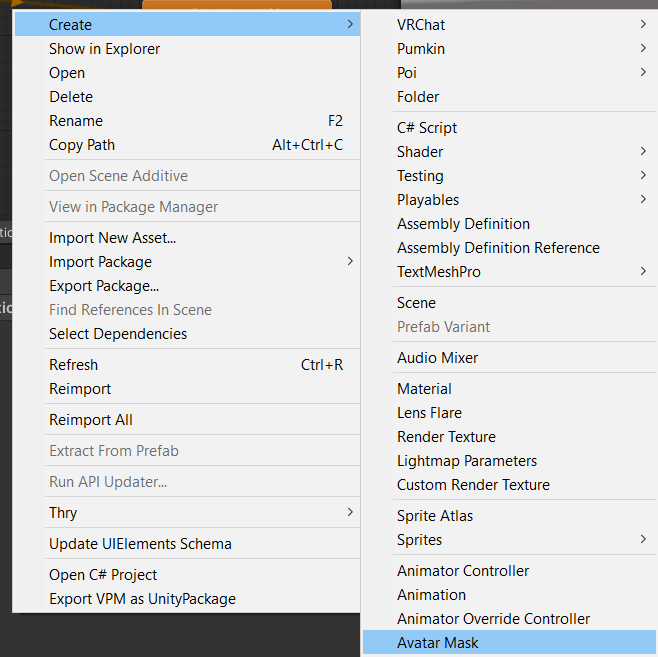Create a new Material
Screen dimensions: 658x657
(x=509, y=388)
